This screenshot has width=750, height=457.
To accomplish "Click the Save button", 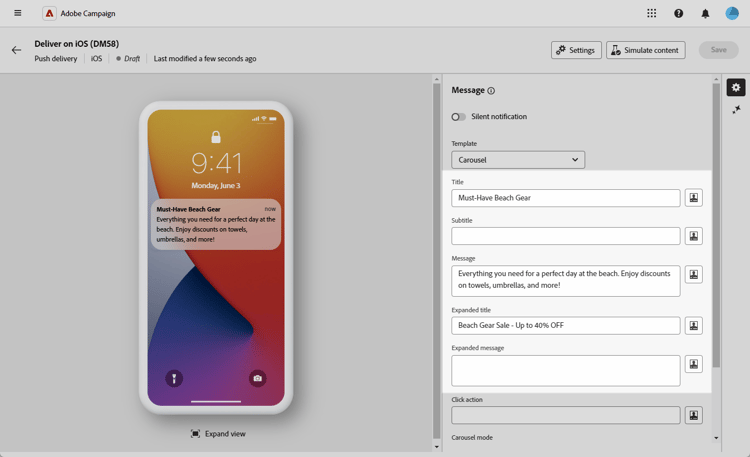I will [718, 50].
